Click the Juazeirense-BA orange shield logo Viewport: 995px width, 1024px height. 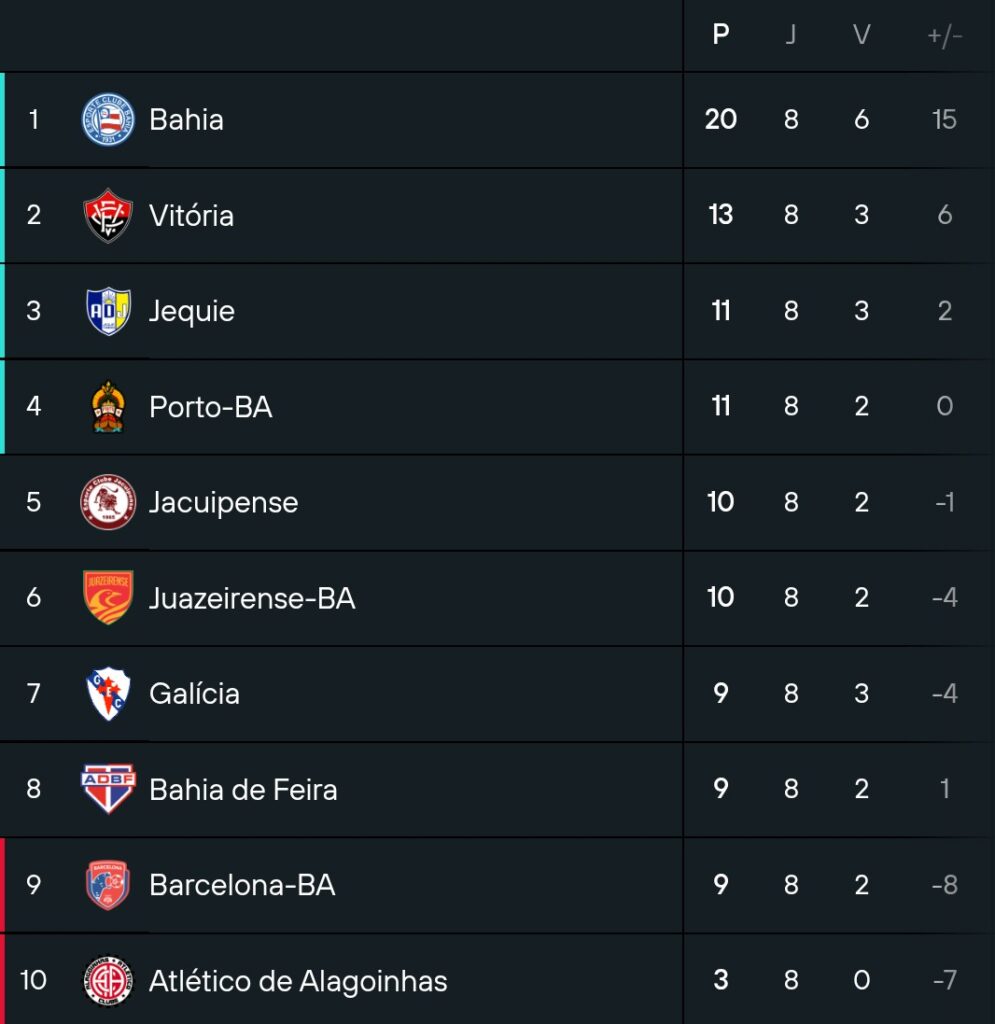coord(108,597)
